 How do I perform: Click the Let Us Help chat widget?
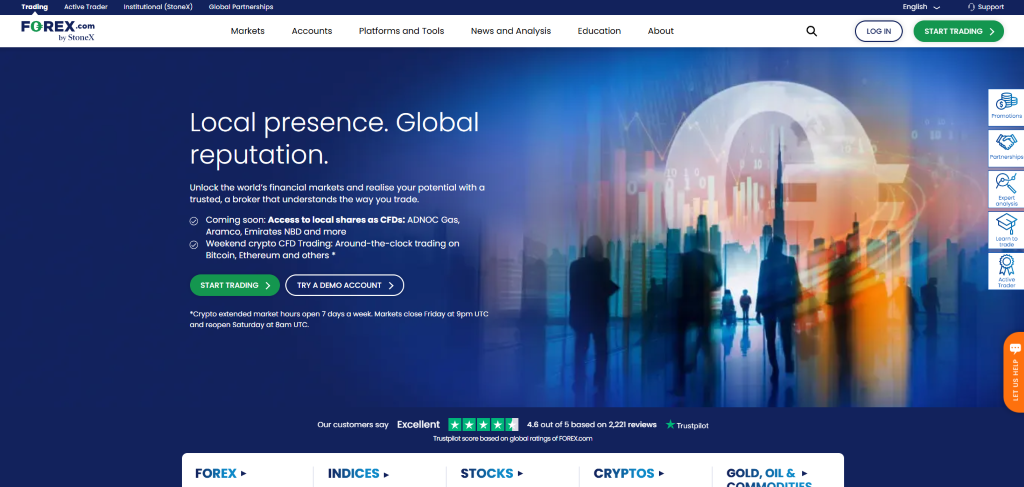tap(1014, 372)
